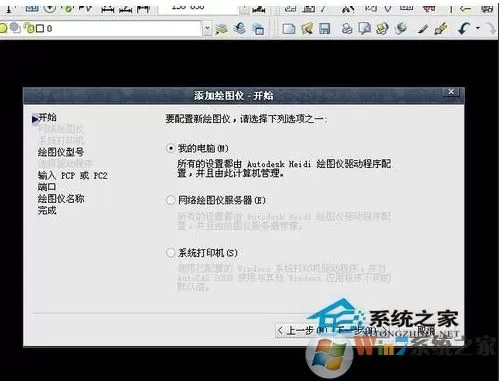This screenshot has height=381, width=503.
Task: Select the 完成 step
Action: 47,210
